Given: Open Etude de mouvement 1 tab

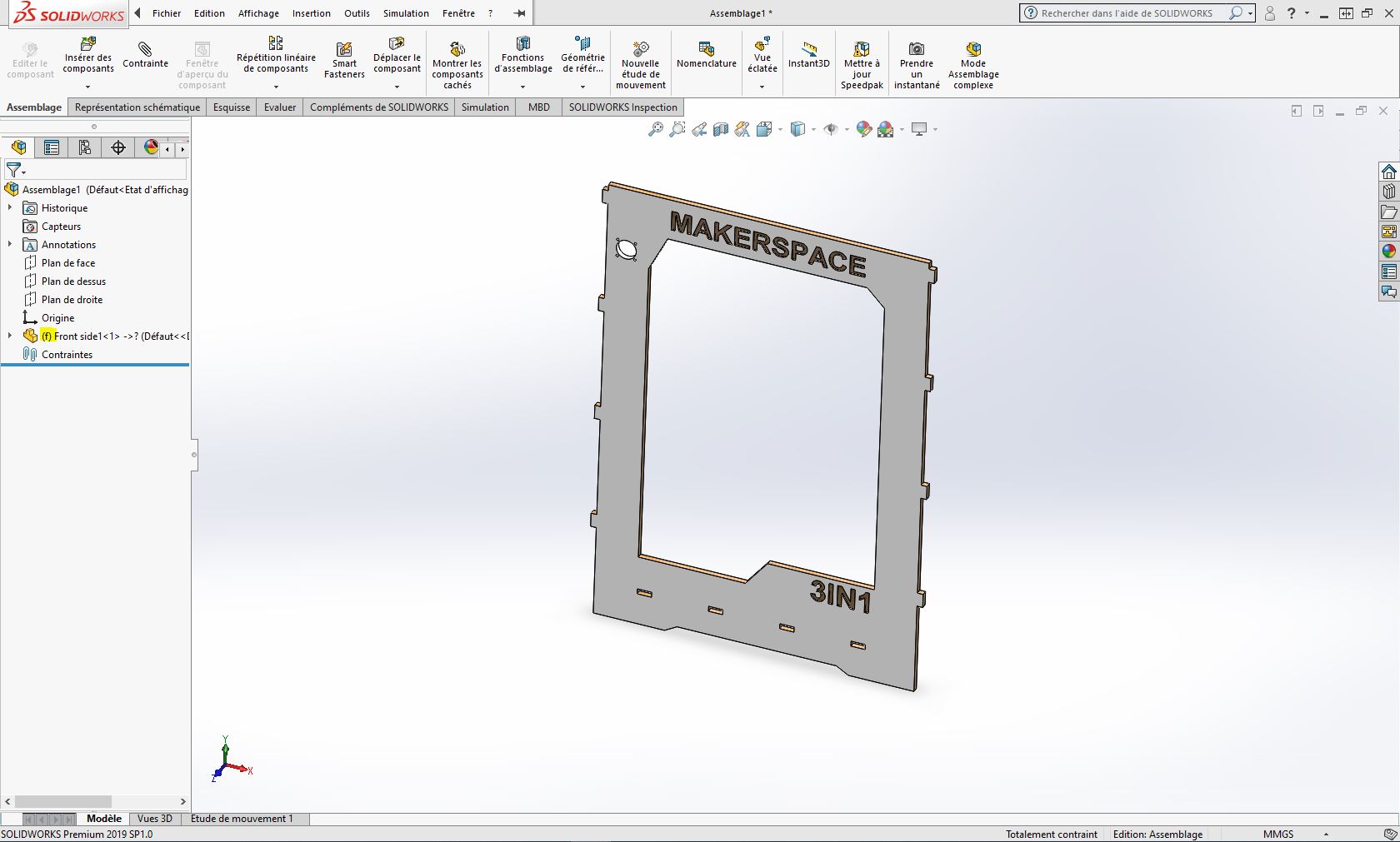Looking at the screenshot, I should pos(242,819).
